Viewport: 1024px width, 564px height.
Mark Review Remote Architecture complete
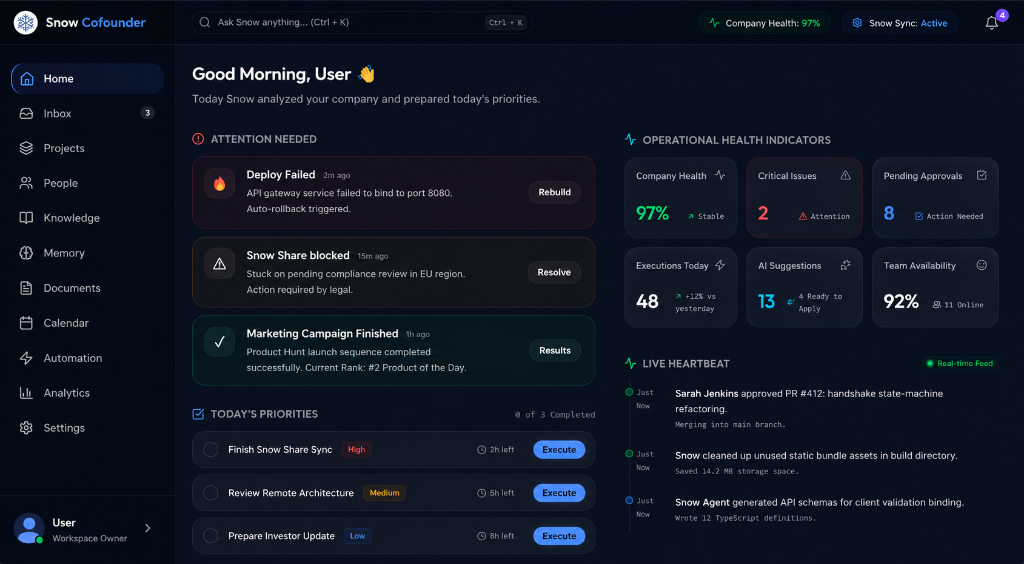pos(210,493)
